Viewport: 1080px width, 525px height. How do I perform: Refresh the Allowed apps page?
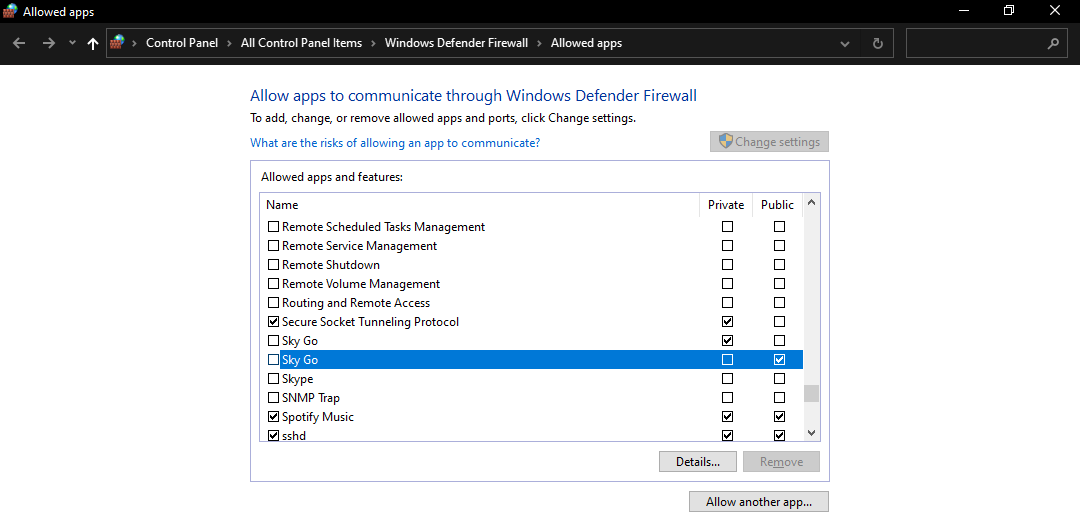(x=877, y=44)
